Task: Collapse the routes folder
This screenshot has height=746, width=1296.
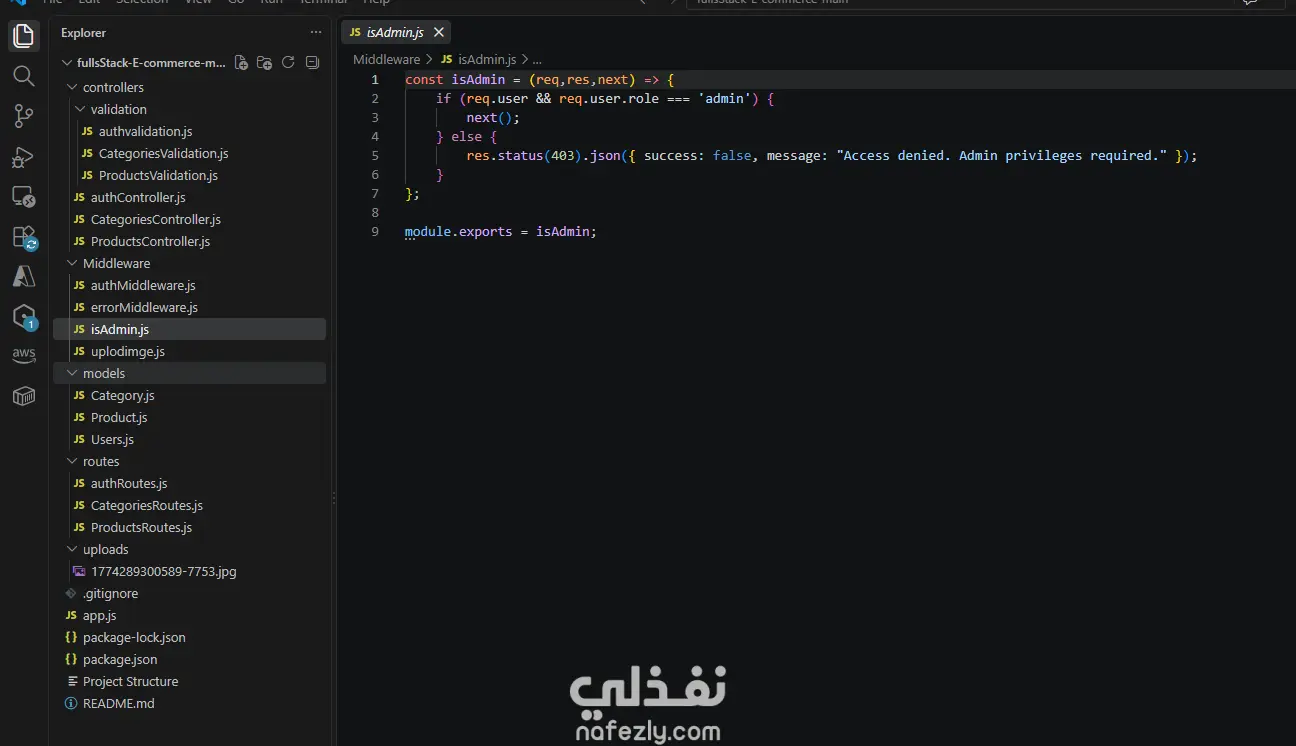Action: (72, 461)
